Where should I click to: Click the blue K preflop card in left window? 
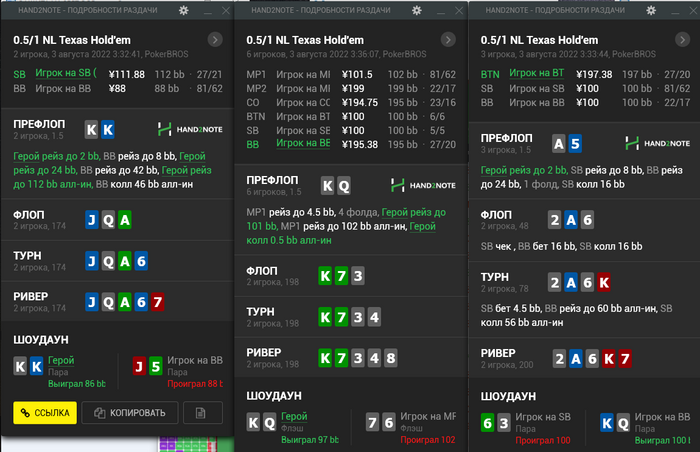(x=108, y=130)
